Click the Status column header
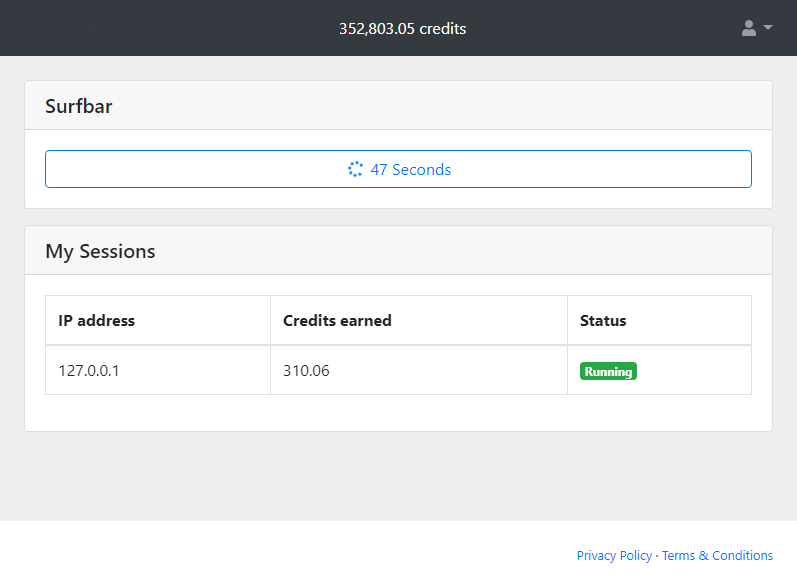 [603, 321]
